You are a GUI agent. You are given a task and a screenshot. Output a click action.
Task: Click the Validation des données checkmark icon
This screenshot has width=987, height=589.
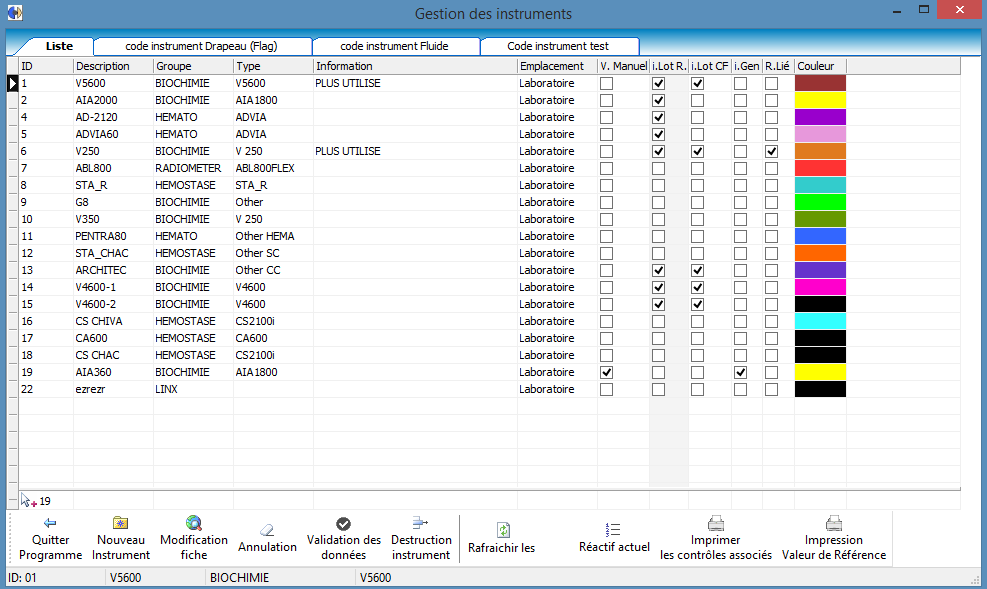pos(343,524)
